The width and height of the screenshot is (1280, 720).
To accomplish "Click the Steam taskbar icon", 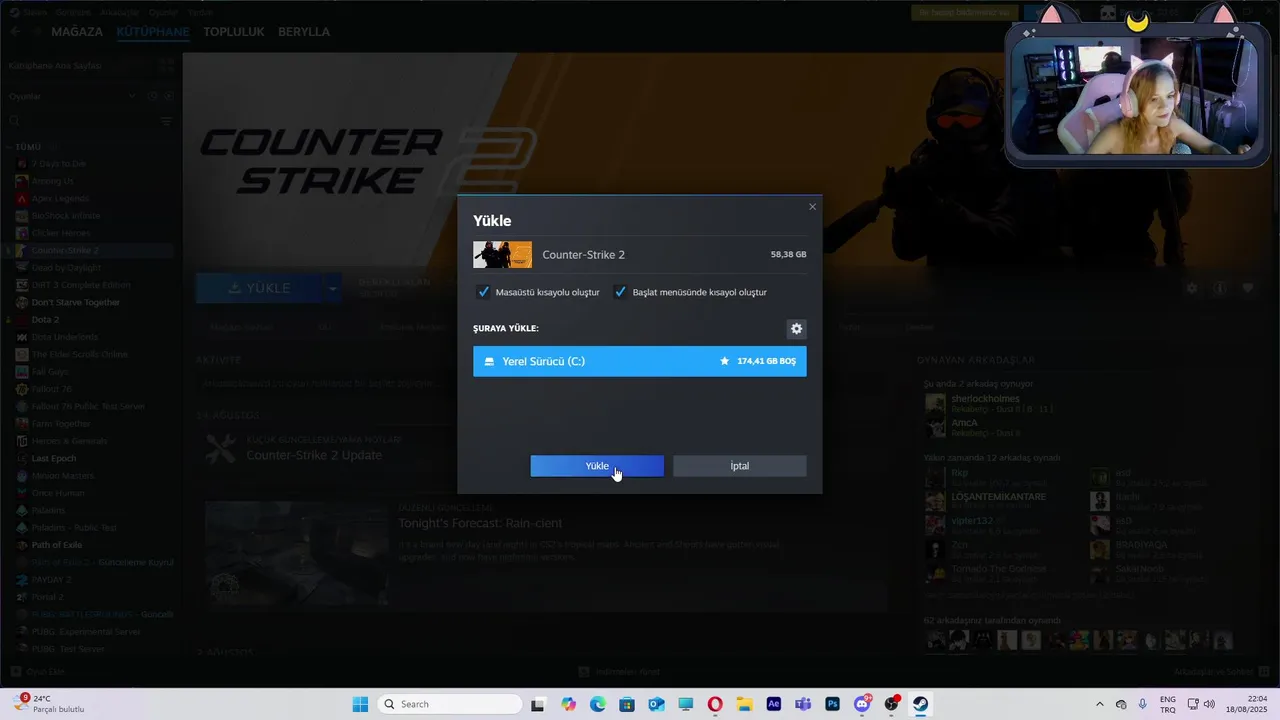I will (920, 704).
